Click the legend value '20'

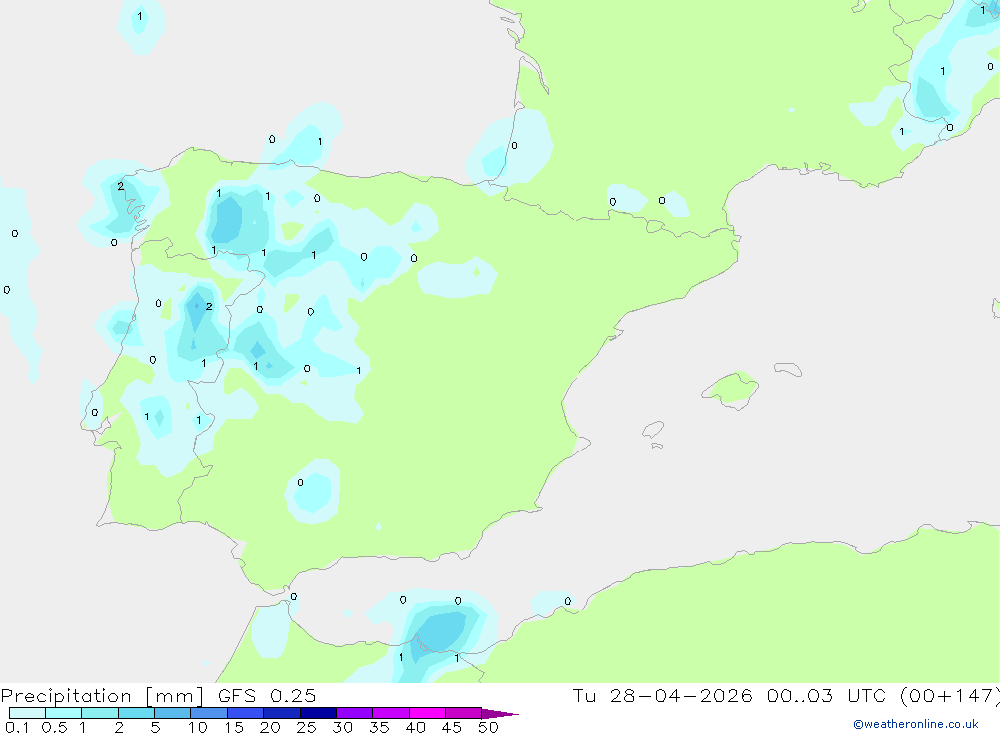[x=270, y=727]
